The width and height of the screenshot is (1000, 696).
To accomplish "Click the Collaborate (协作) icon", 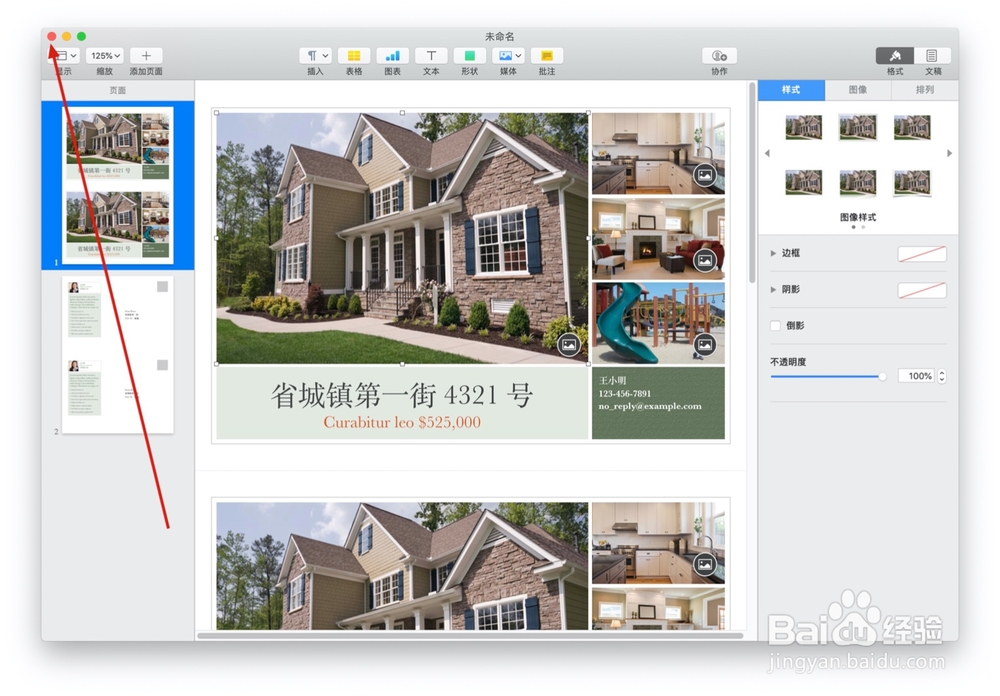I will tap(719, 56).
